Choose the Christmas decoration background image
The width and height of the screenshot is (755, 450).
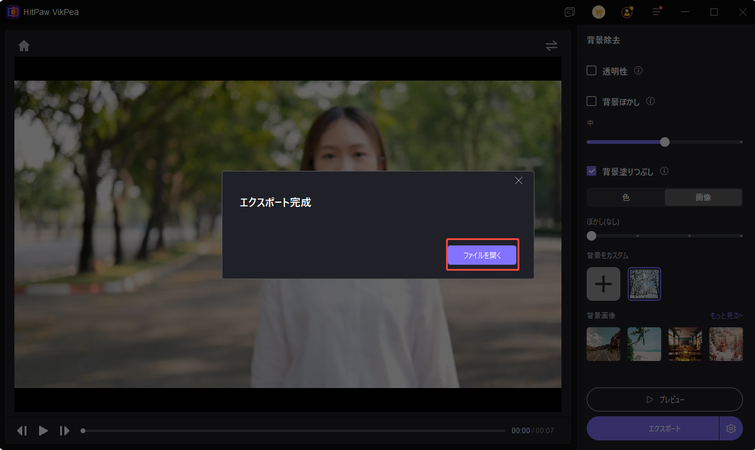point(726,344)
